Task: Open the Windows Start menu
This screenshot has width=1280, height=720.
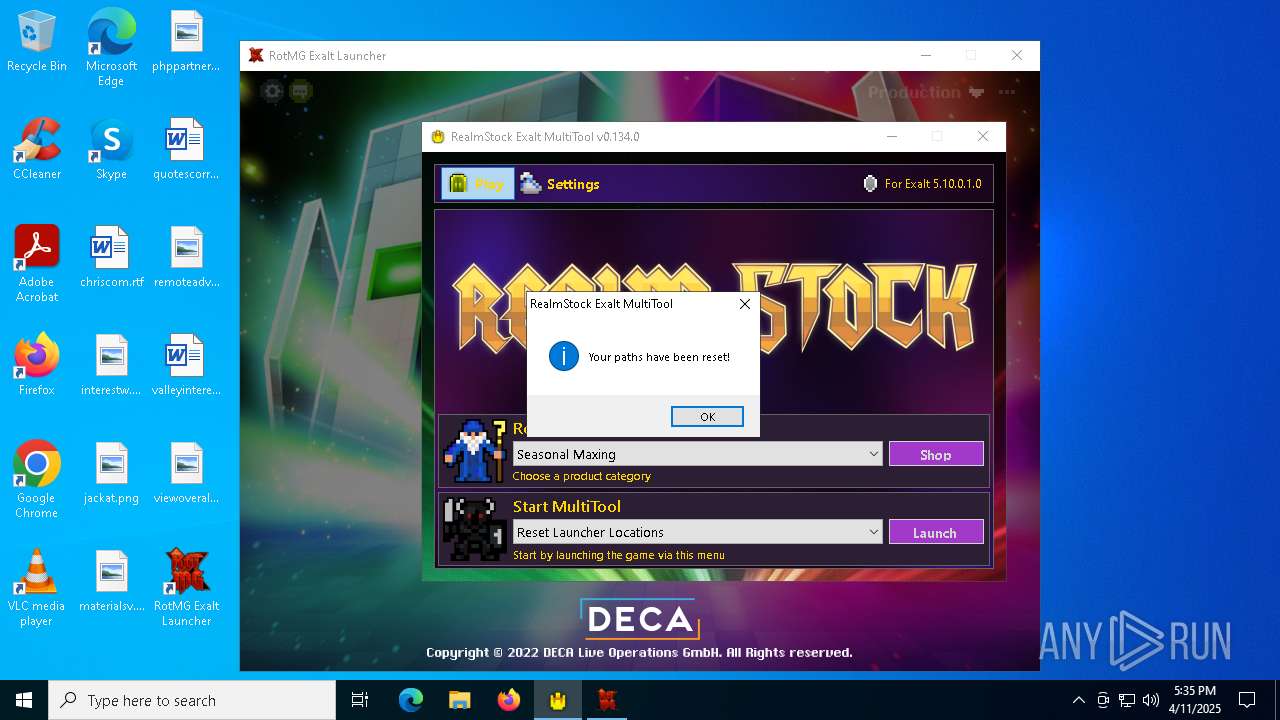Action: pos(24,700)
